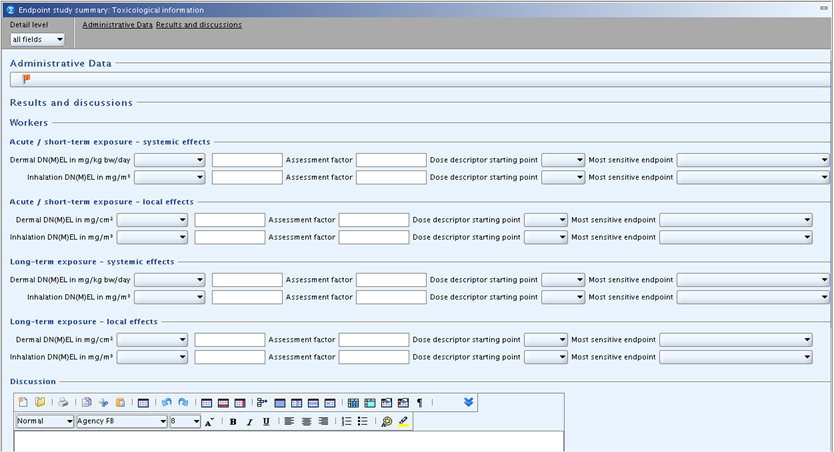Click the window title bar app icon

click(x=10, y=10)
